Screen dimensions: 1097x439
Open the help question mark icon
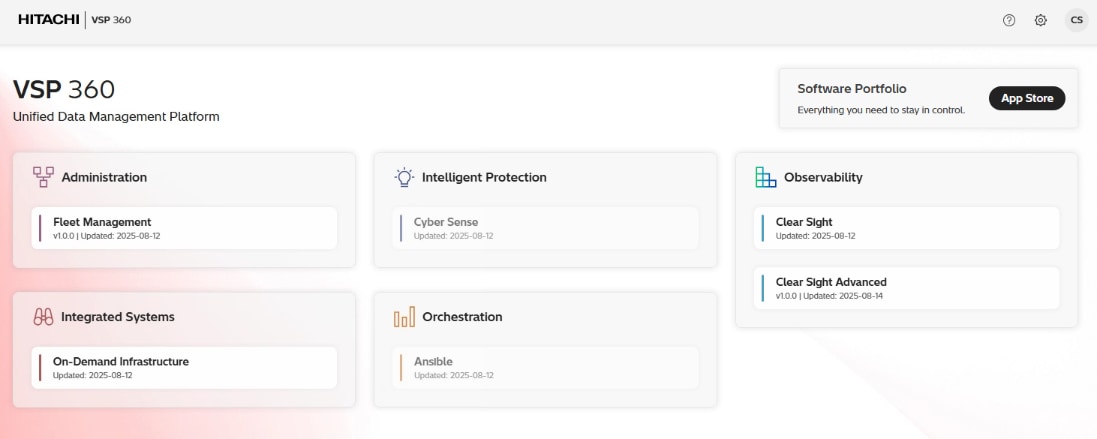click(x=1009, y=20)
